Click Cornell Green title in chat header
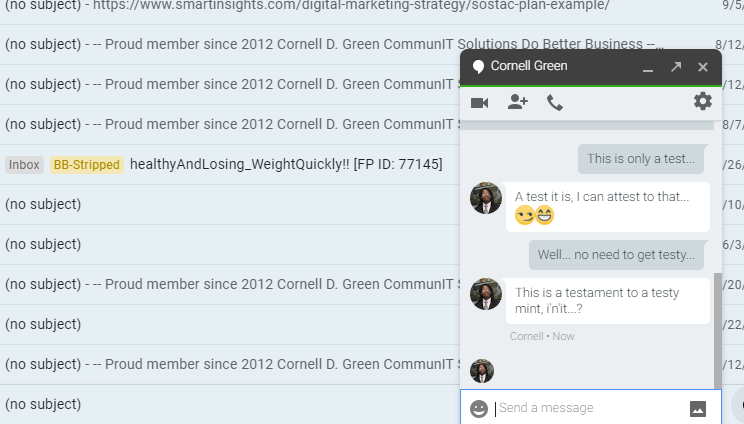 pos(529,66)
